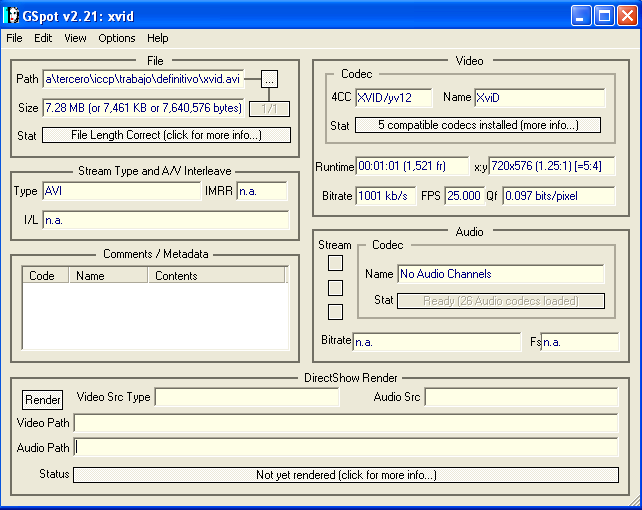642x510 pixels.
Task: Click the Runtime field 00:01:01
Action: 412,166
